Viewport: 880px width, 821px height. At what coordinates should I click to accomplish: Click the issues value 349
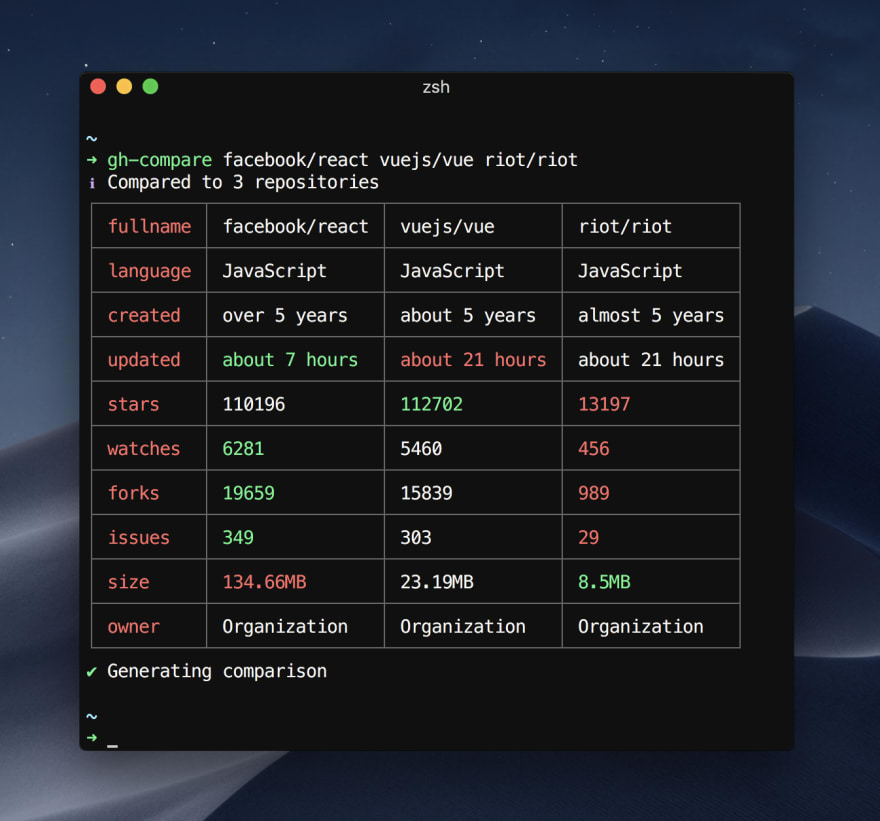pyautogui.click(x=238, y=538)
